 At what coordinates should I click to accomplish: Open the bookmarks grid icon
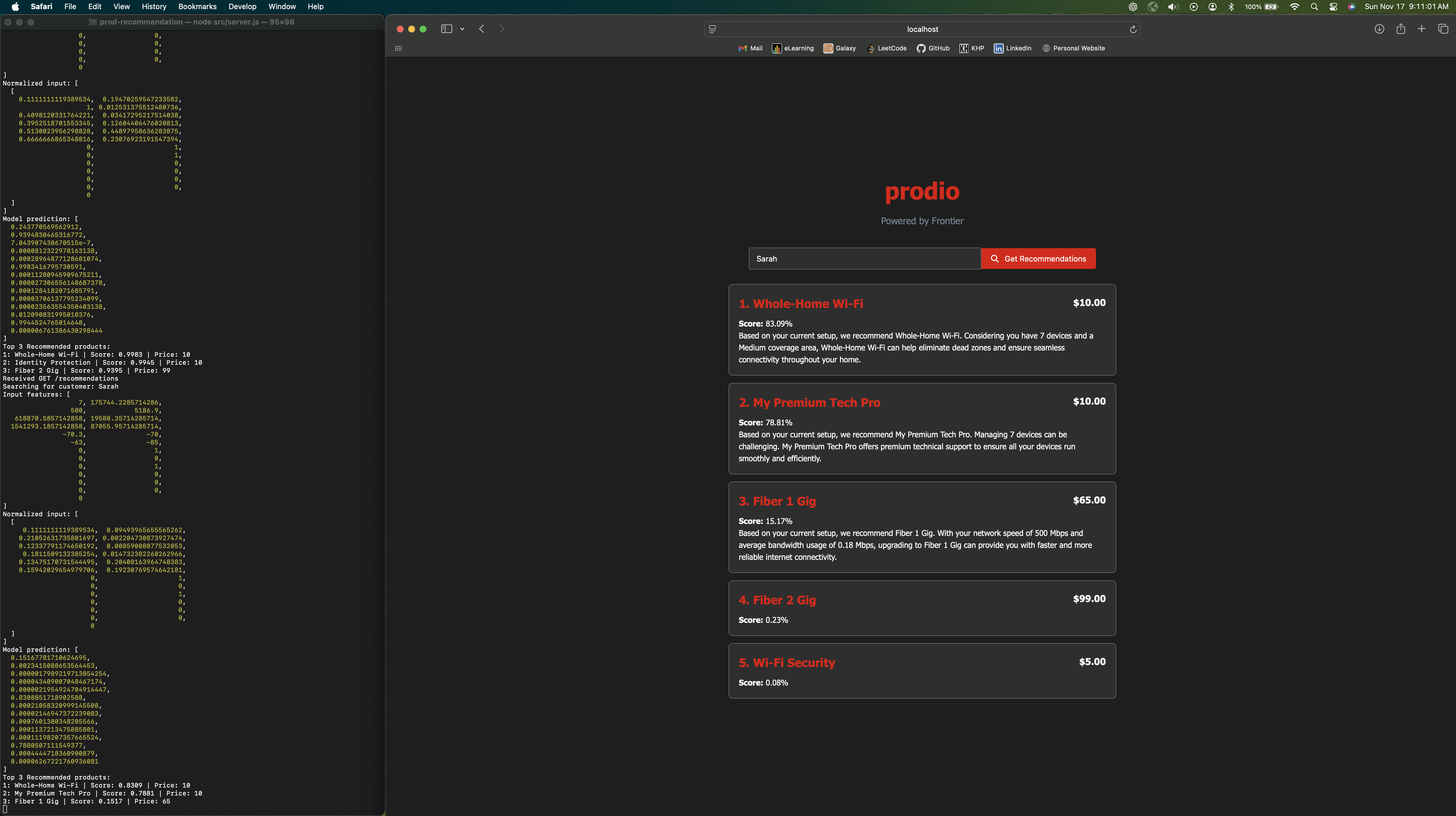(398, 49)
